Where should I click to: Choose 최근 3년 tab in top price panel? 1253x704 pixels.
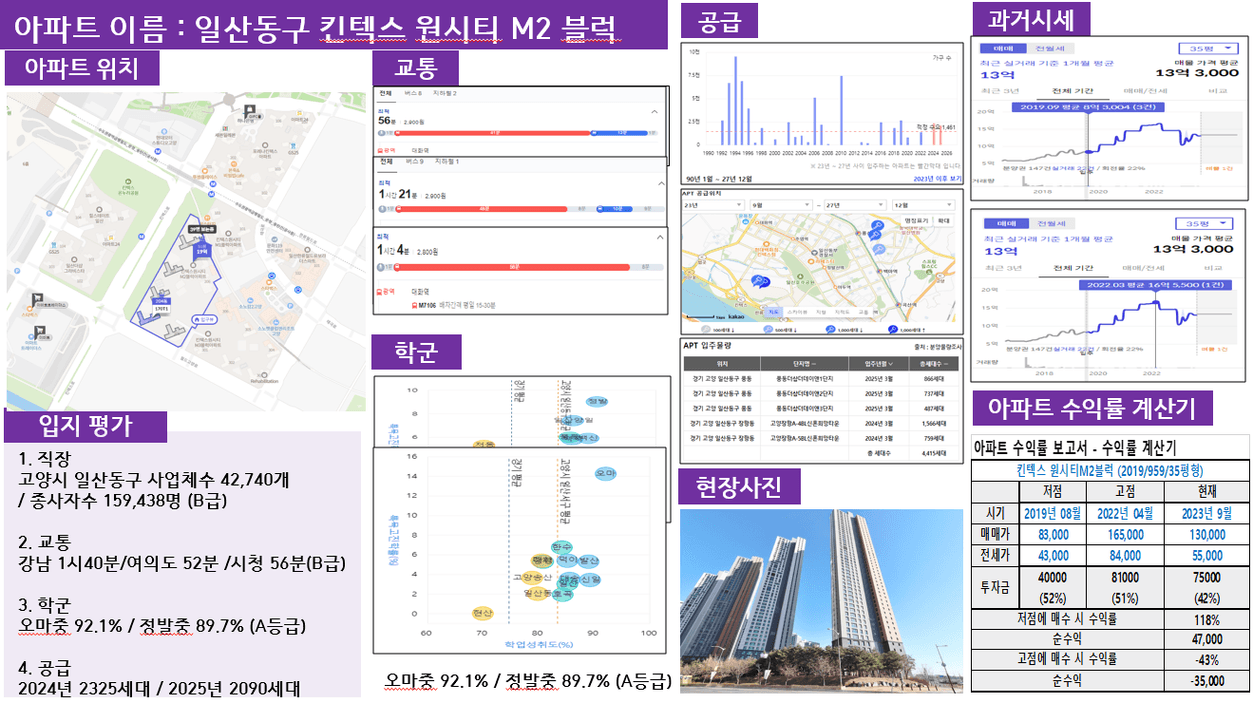[x=1000, y=90]
